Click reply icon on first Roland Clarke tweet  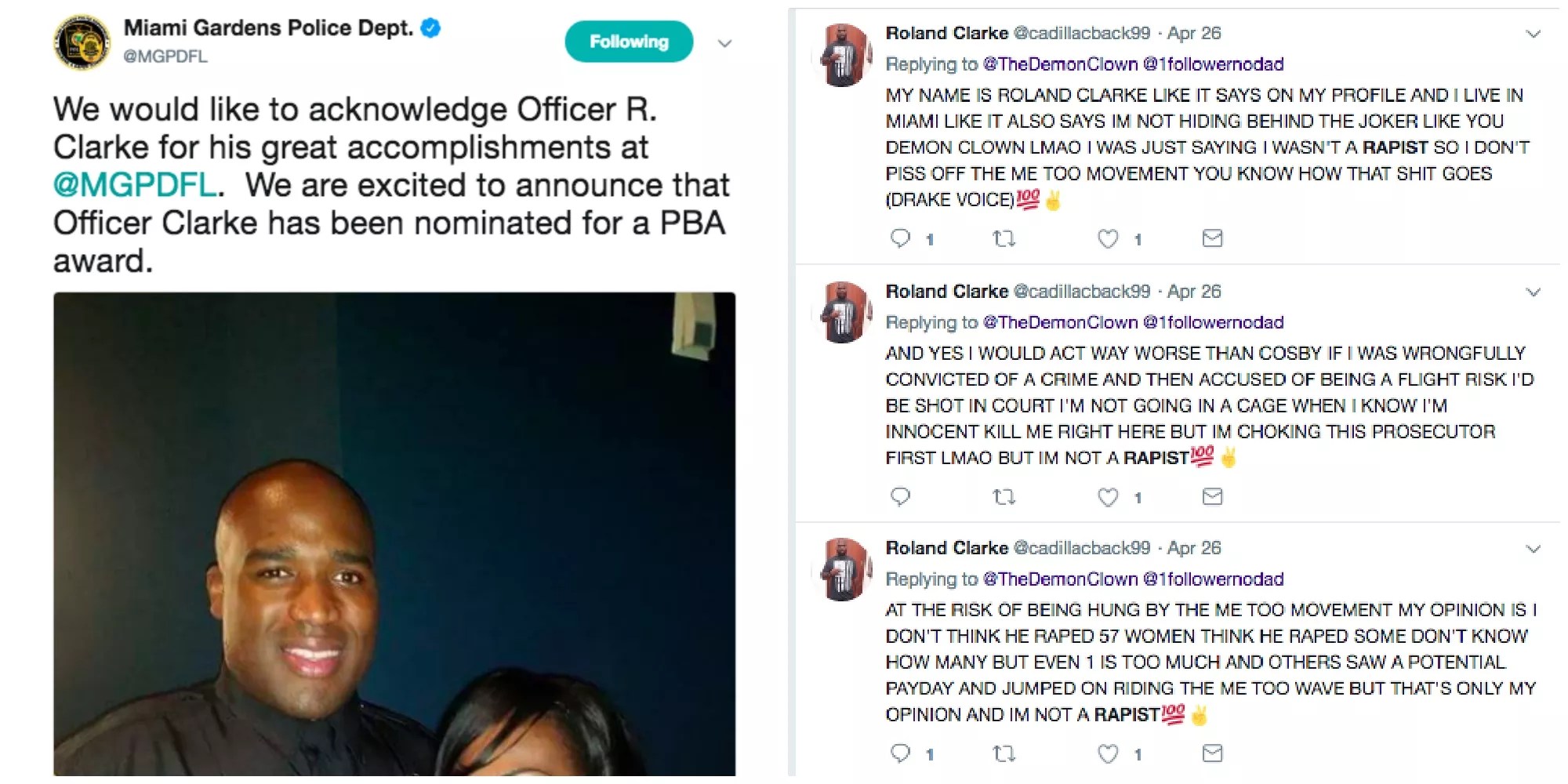(900, 238)
